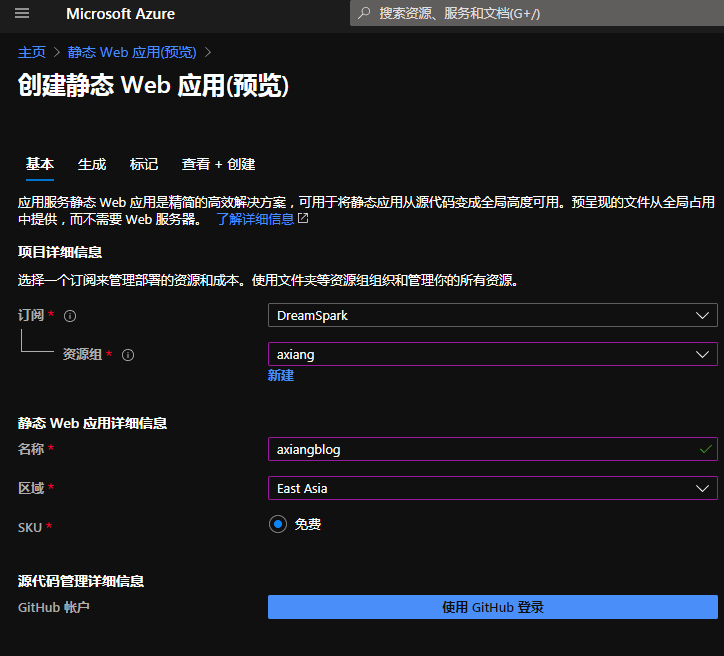The image size is (724, 656).
Task: Click 使用 GitHub 登录 button
Action: [493, 607]
